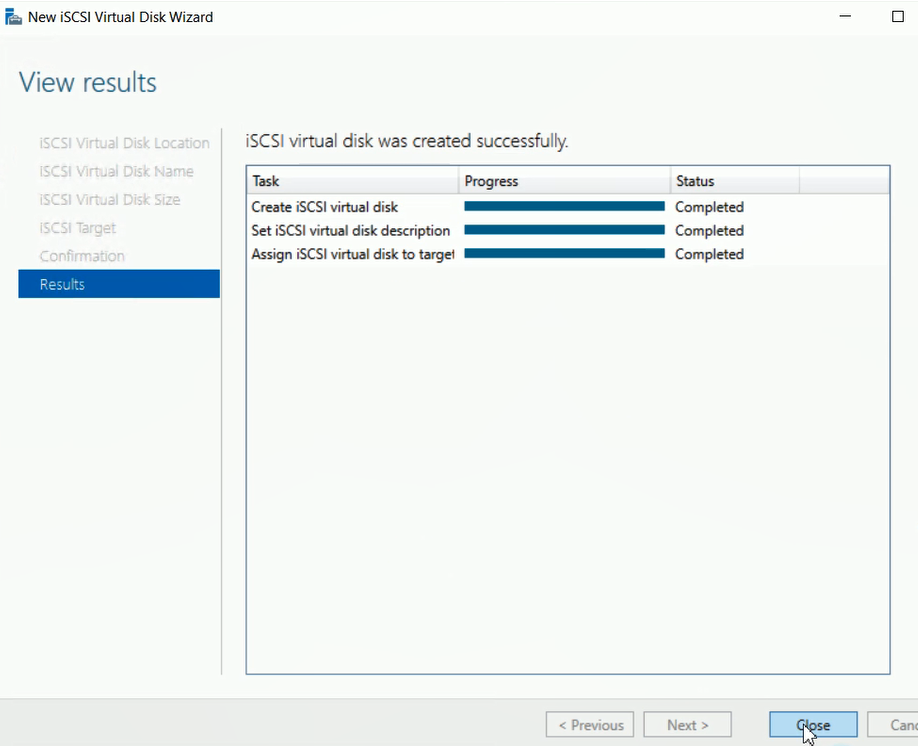The height and width of the screenshot is (746, 918).
Task: Click the progress bar for Assign to target task
Action: tap(564, 254)
